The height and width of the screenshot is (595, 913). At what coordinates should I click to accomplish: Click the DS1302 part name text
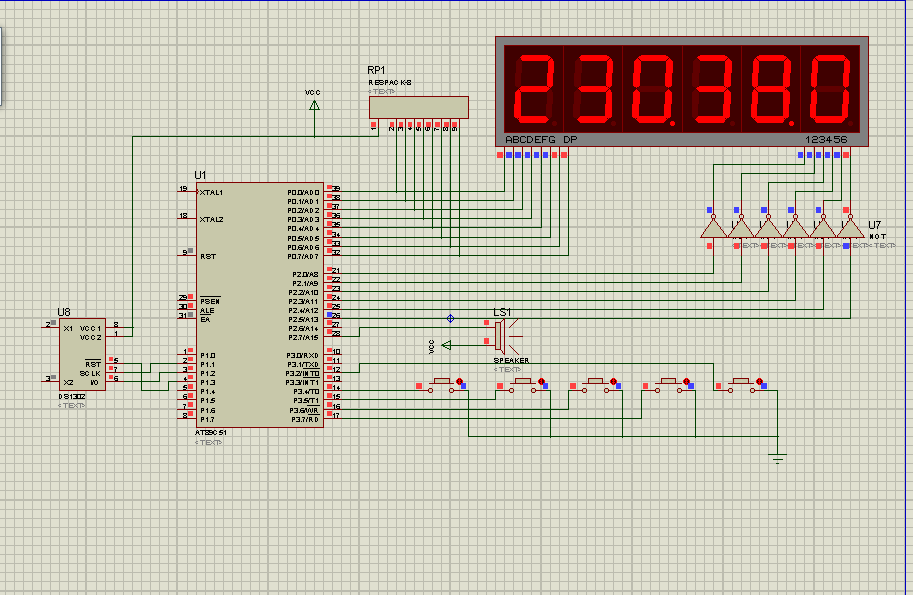pyautogui.click(x=72, y=396)
